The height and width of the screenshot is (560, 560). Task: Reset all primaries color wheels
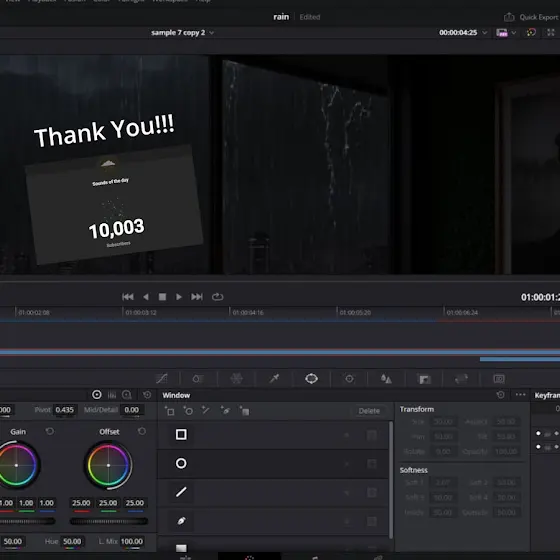(147, 395)
